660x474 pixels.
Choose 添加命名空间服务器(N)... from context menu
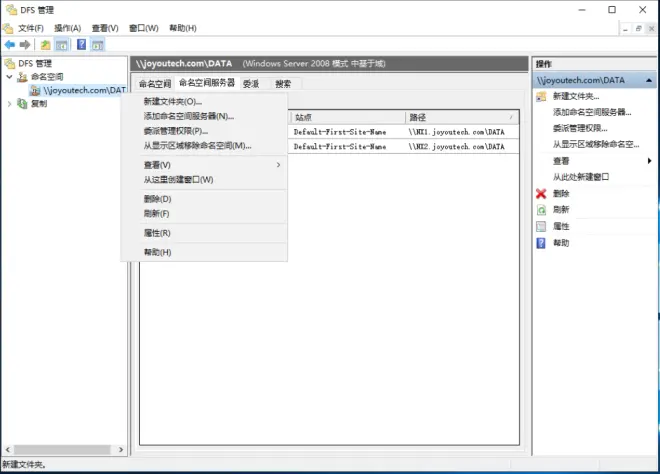204,116
